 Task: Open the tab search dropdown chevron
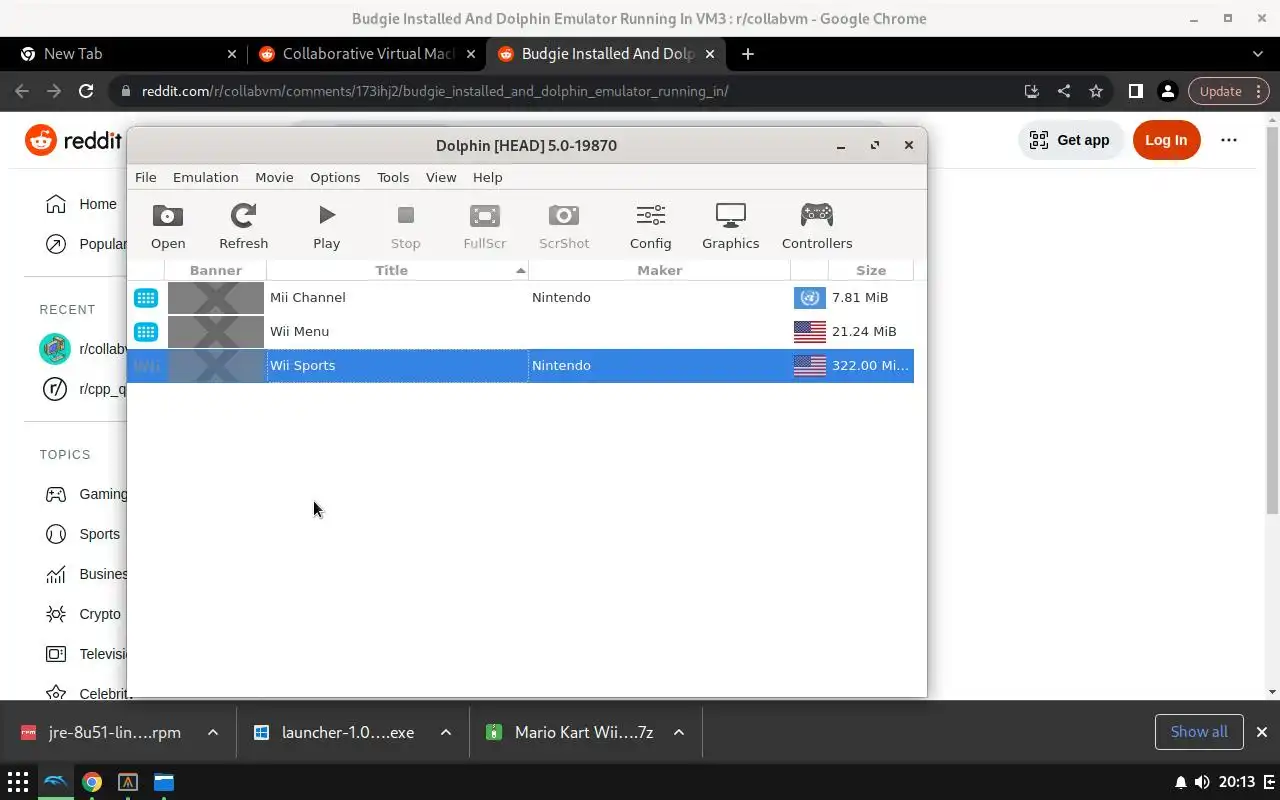click(1258, 54)
